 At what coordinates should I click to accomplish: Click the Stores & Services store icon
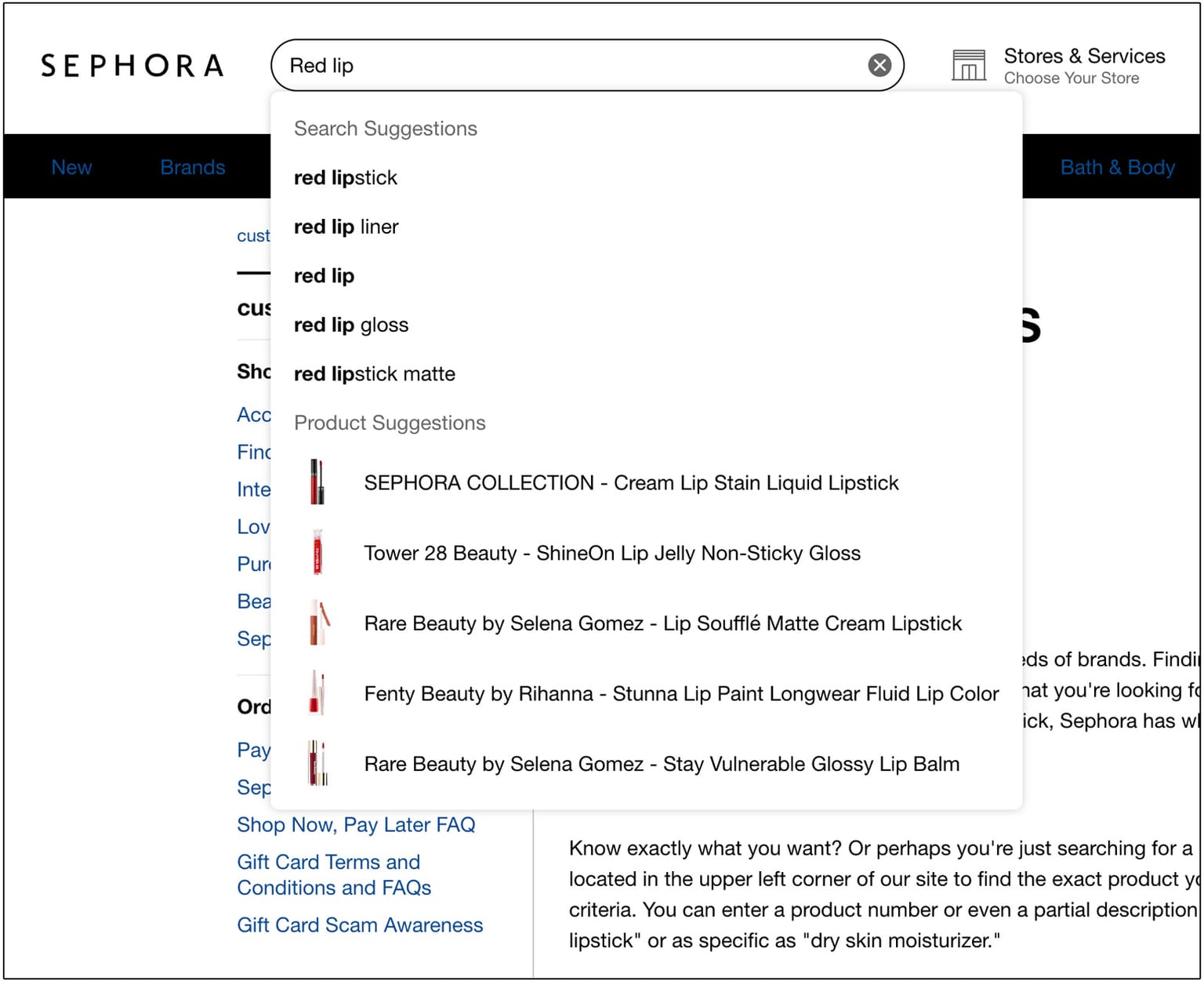click(x=969, y=65)
